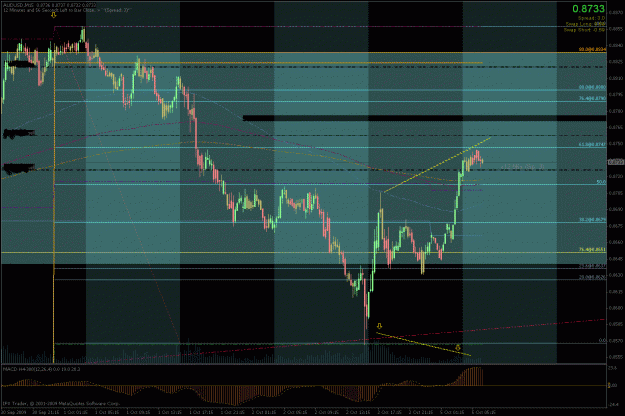Click the 38.2 Fibonacci level label
The image size is (625, 416).
592,220
